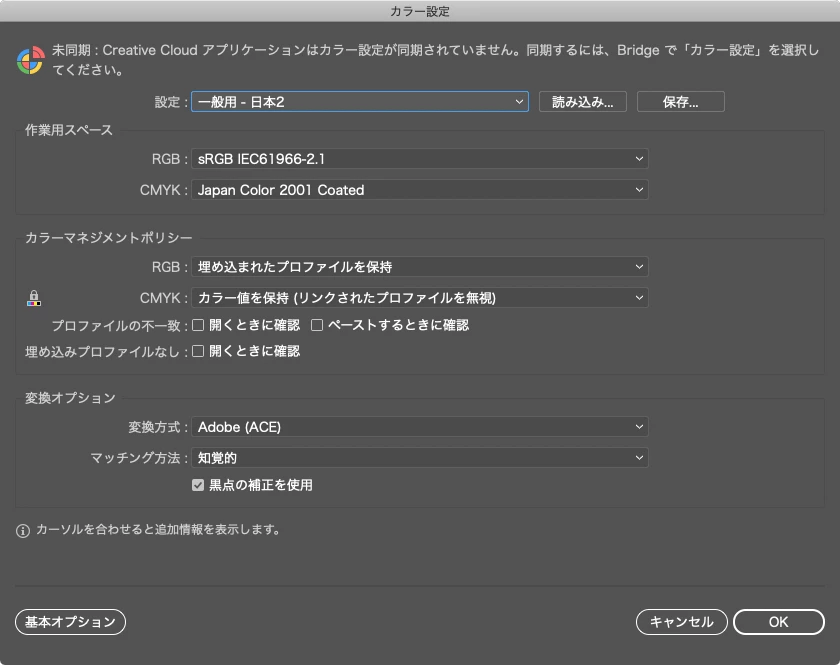Click the 読み込み... button
The height and width of the screenshot is (665, 840).
click(x=582, y=102)
